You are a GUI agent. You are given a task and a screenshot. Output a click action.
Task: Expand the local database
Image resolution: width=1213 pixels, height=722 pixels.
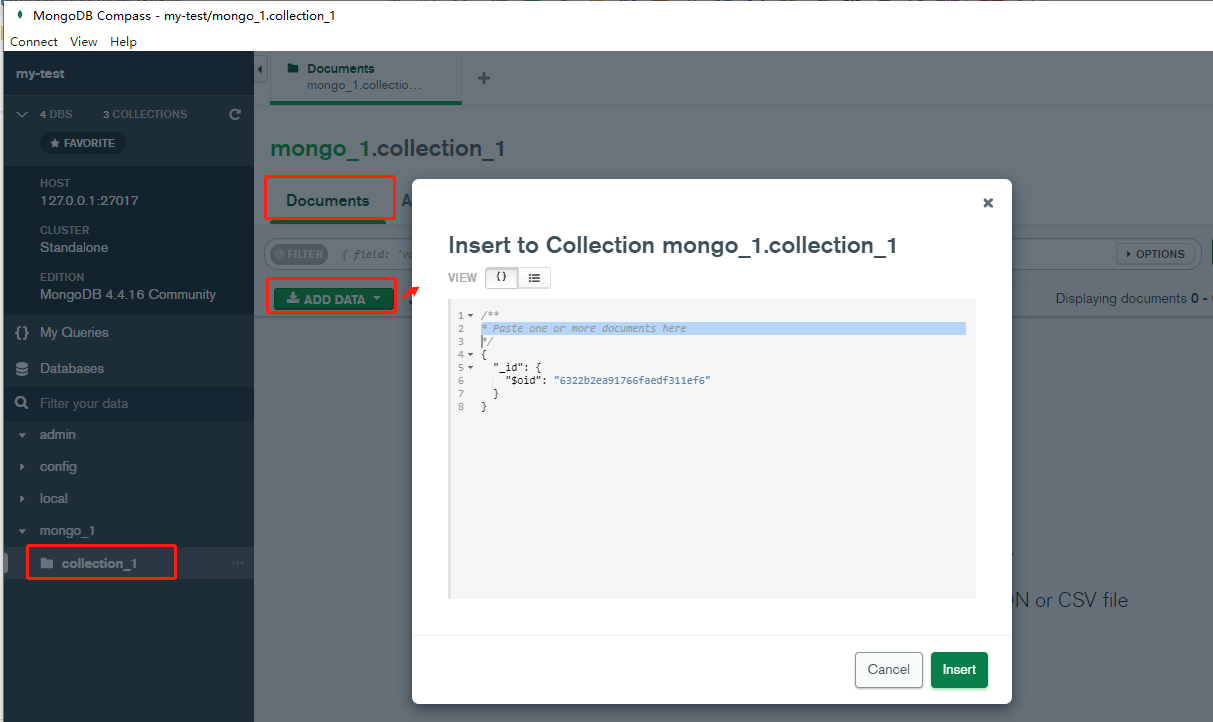click(x=22, y=499)
